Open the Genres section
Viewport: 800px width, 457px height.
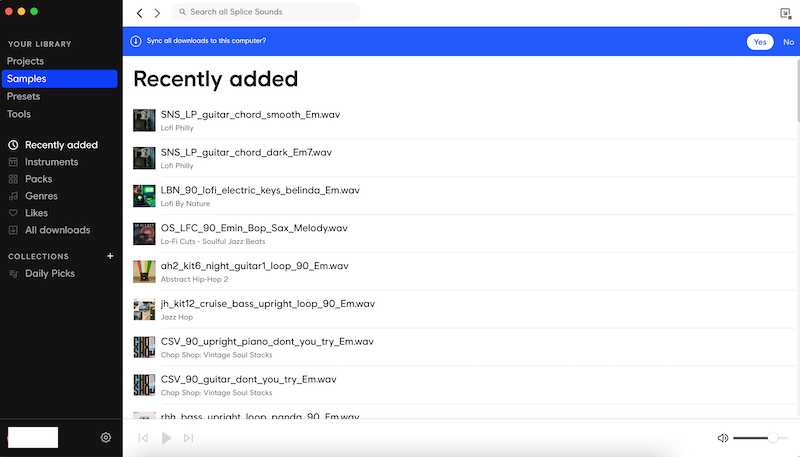tap(41, 196)
